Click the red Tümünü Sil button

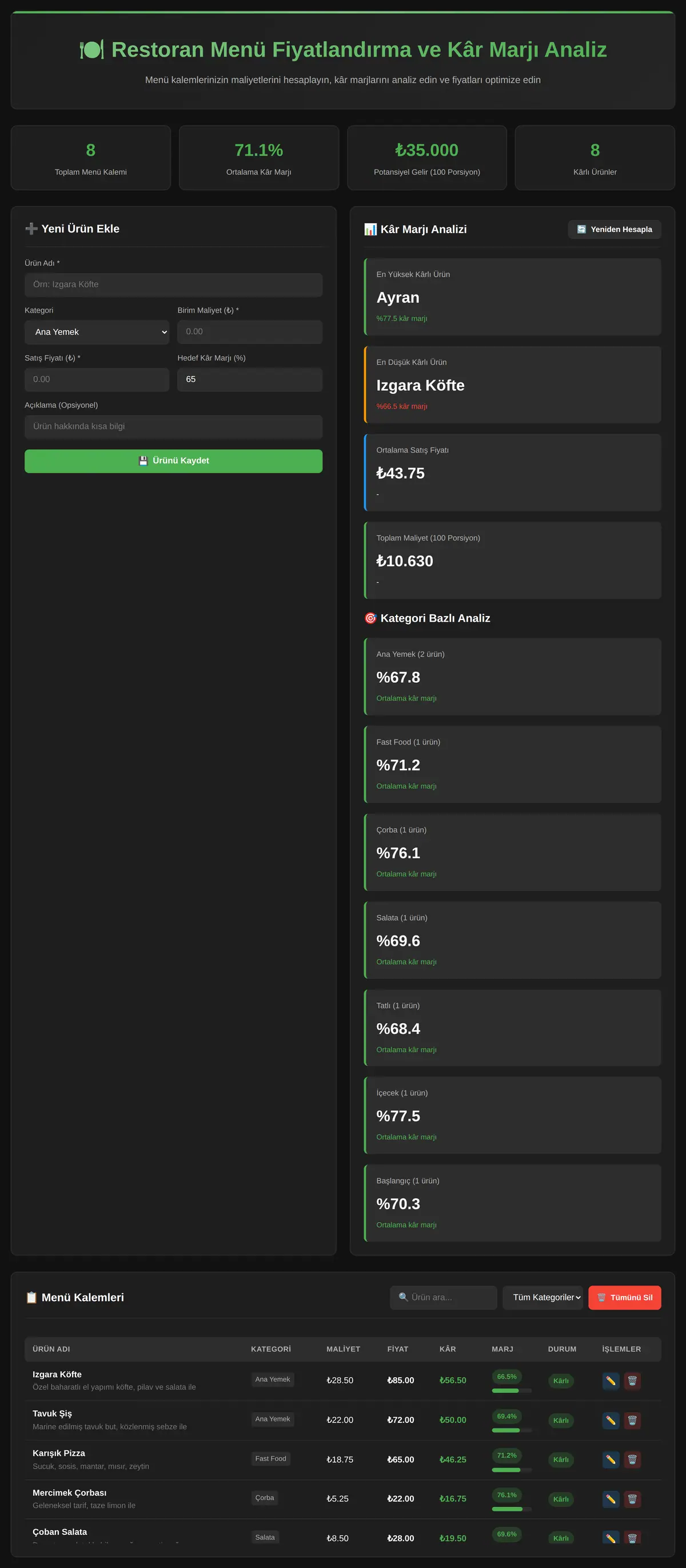click(x=624, y=1297)
